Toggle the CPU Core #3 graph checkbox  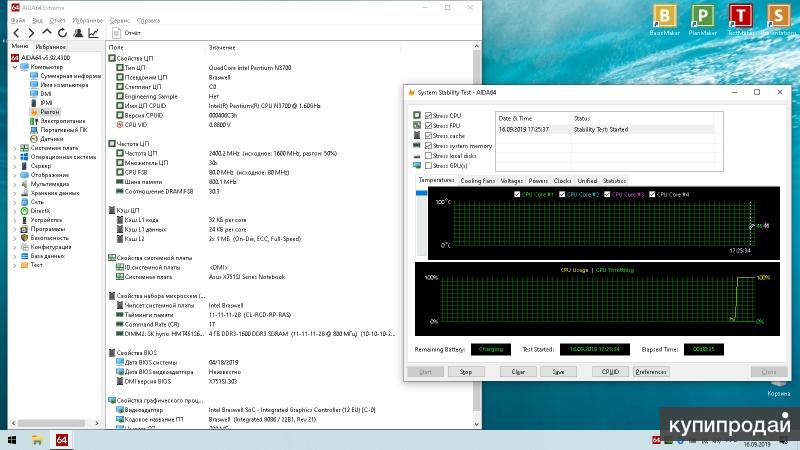pos(607,194)
